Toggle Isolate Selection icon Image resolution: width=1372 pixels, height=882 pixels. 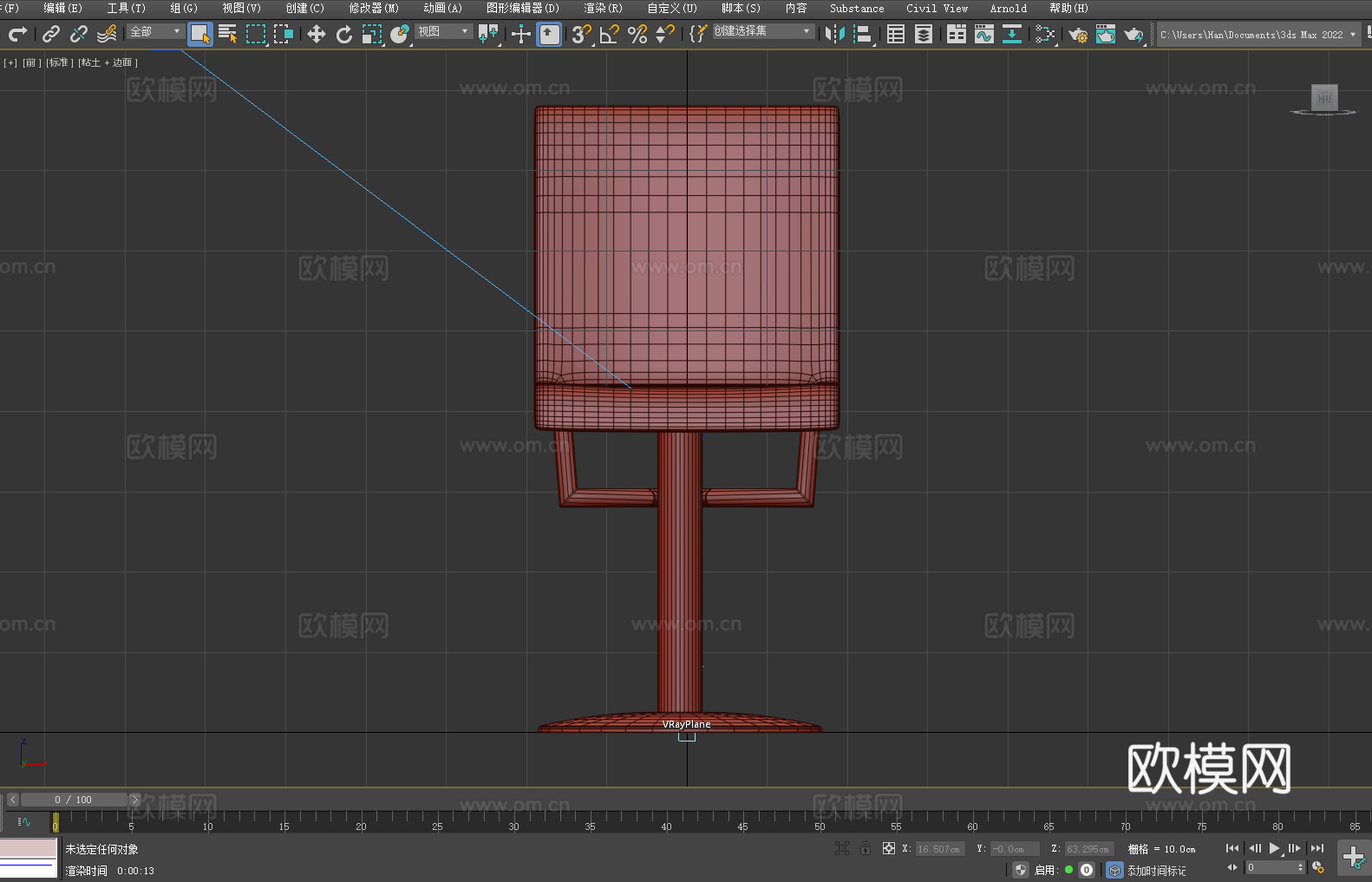pyautogui.click(x=842, y=848)
